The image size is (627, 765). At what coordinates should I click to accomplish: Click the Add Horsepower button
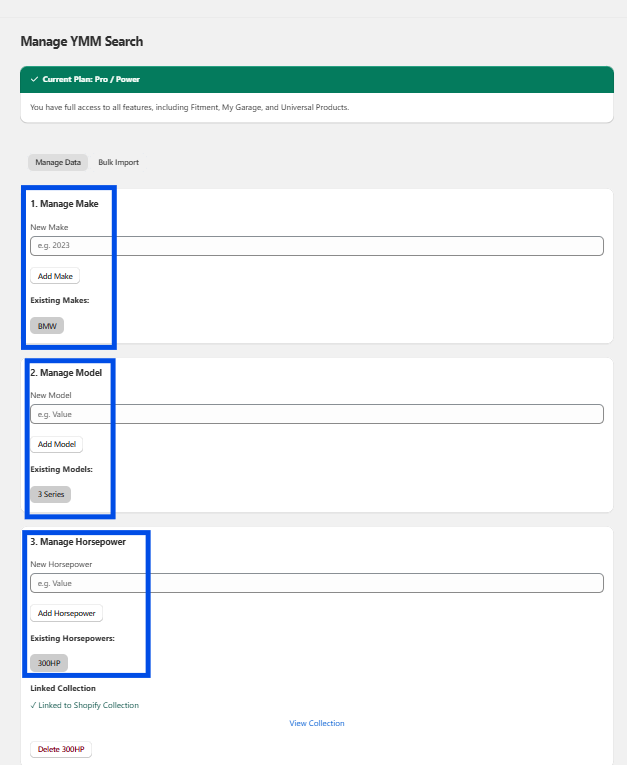(x=66, y=613)
